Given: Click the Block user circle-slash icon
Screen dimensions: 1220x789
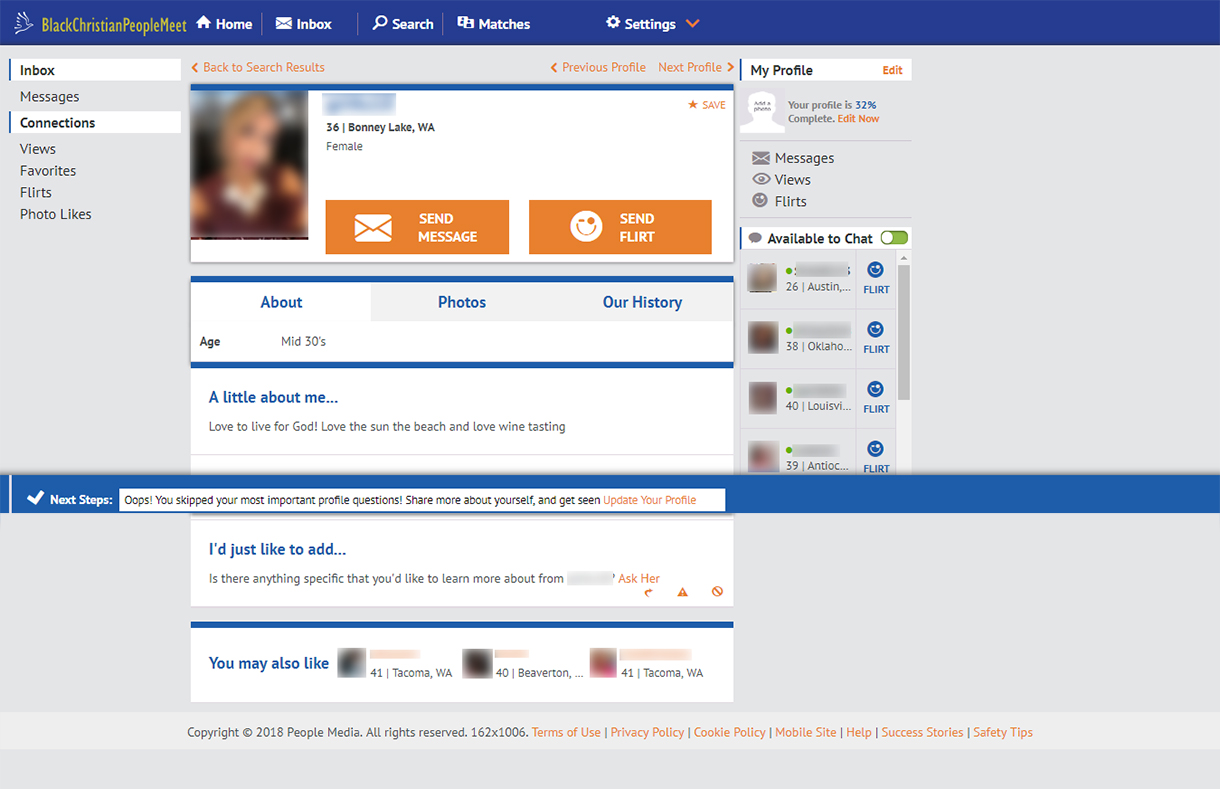Looking at the screenshot, I should point(717,592).
